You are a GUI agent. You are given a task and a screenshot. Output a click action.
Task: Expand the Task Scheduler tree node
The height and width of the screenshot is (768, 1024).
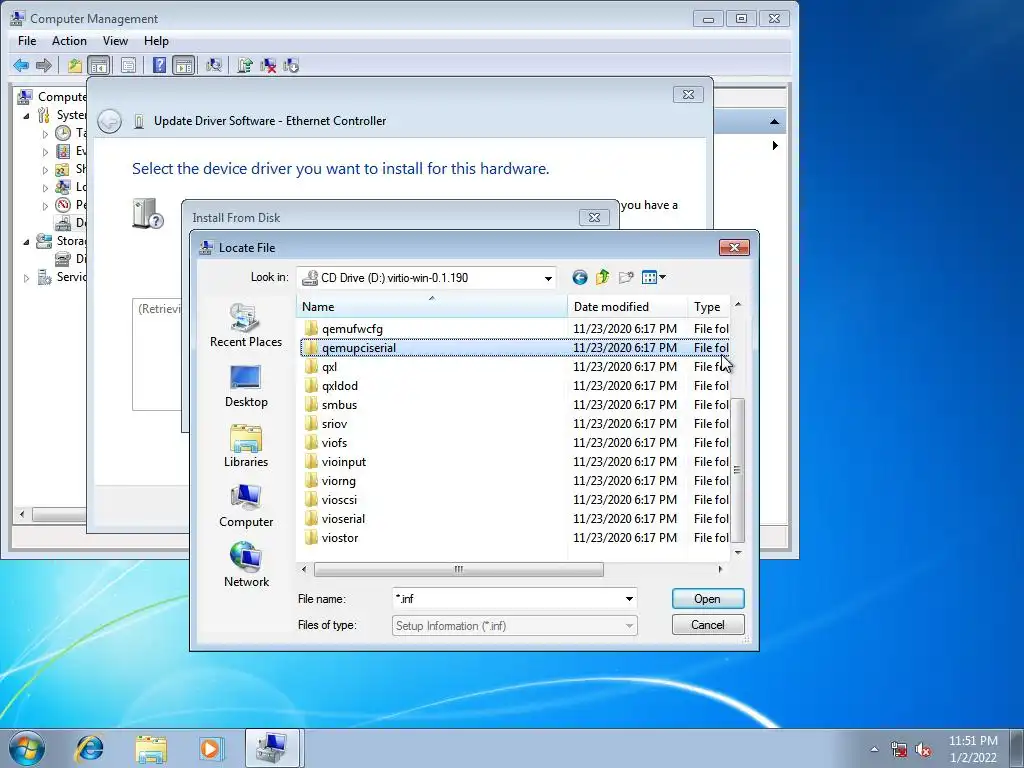(45, 134)
